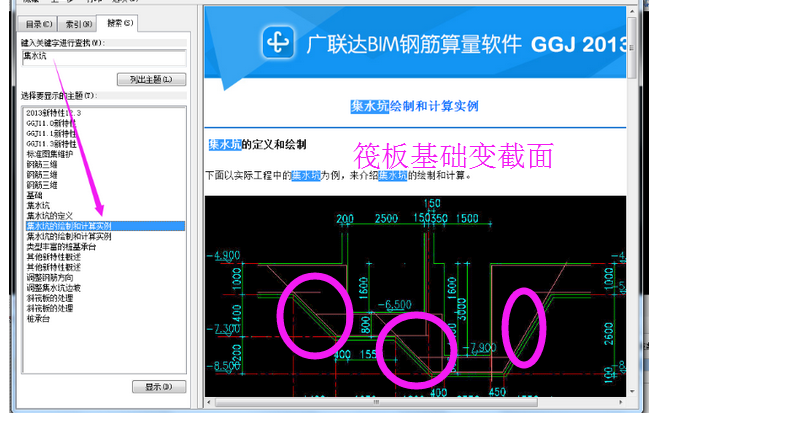The image size is (785, 426).
Task: Select the 类型丰富的桩基承台 topic
Action: tap(61, 247)
